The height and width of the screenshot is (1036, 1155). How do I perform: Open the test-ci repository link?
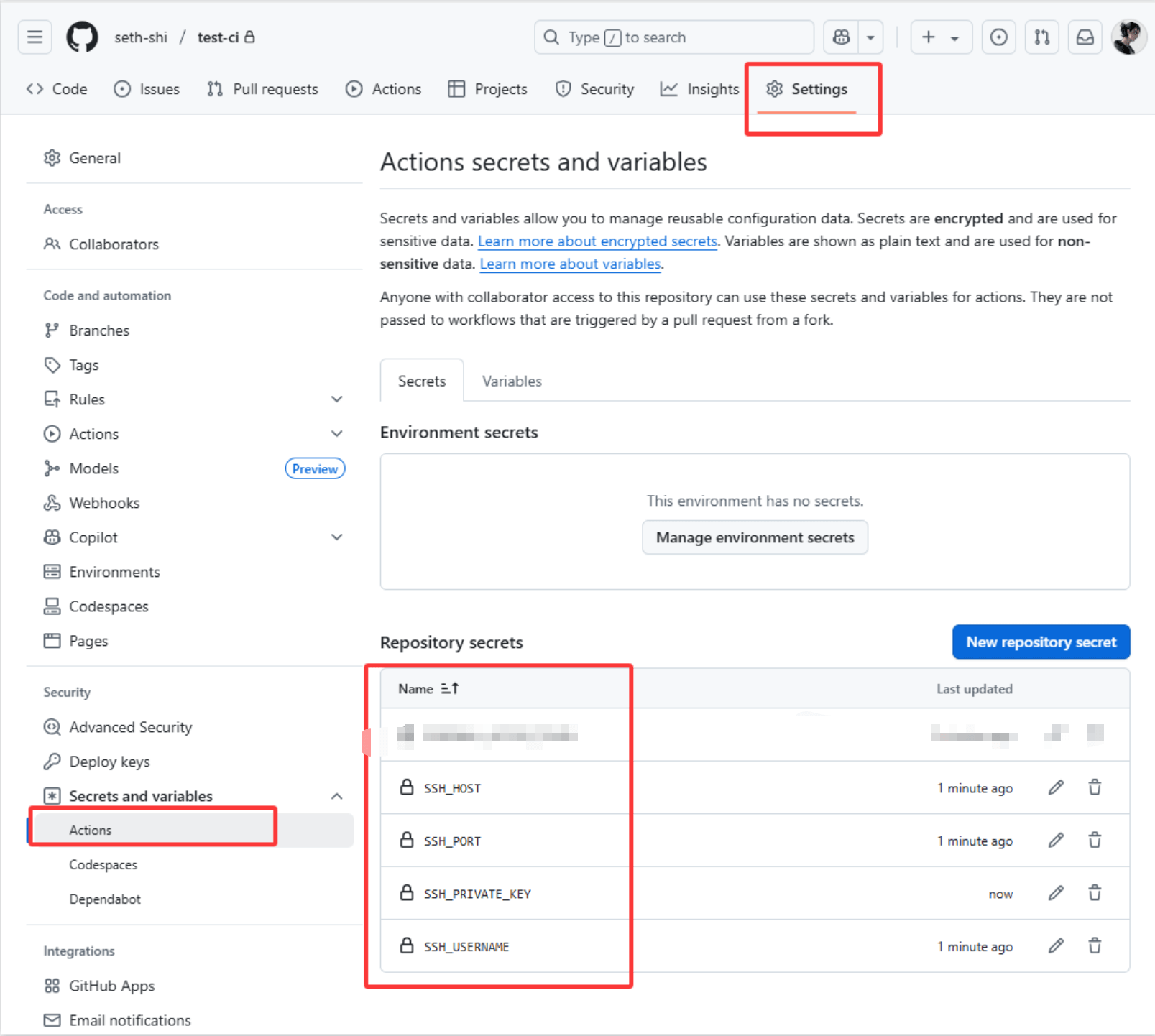(x=218, y=37)
